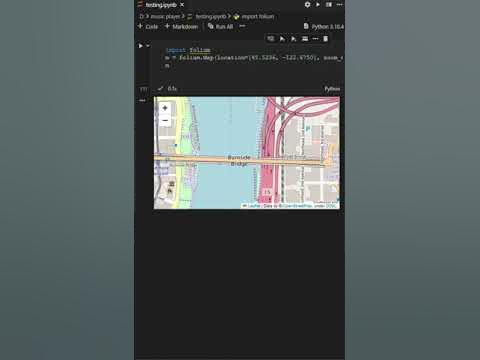Open cell toolbar more actions ellipsis
Viewport: 480px width, 360px height.
click(315, 39)
